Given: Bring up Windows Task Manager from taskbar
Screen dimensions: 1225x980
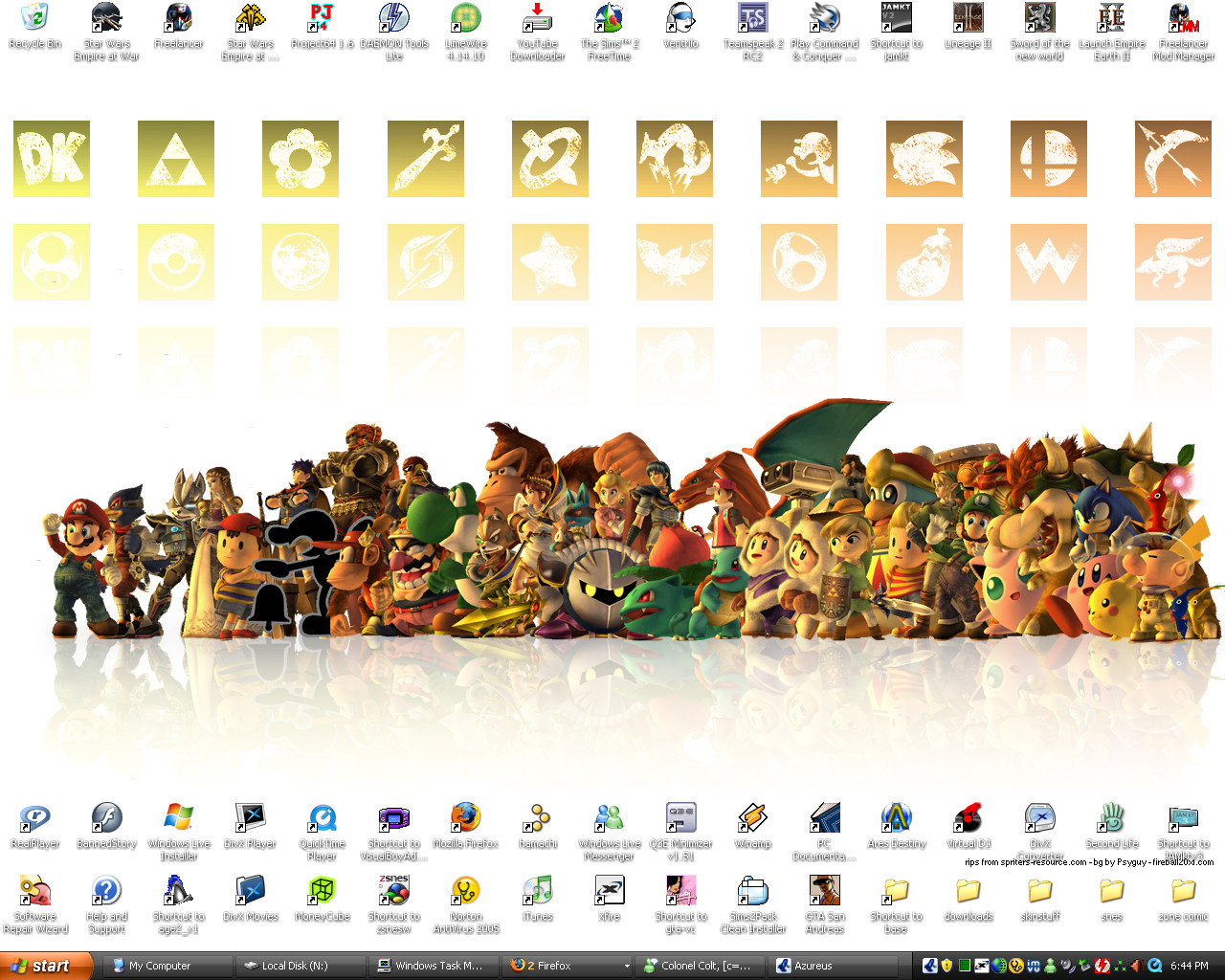Looking at the screenshot, I should 434,966.
